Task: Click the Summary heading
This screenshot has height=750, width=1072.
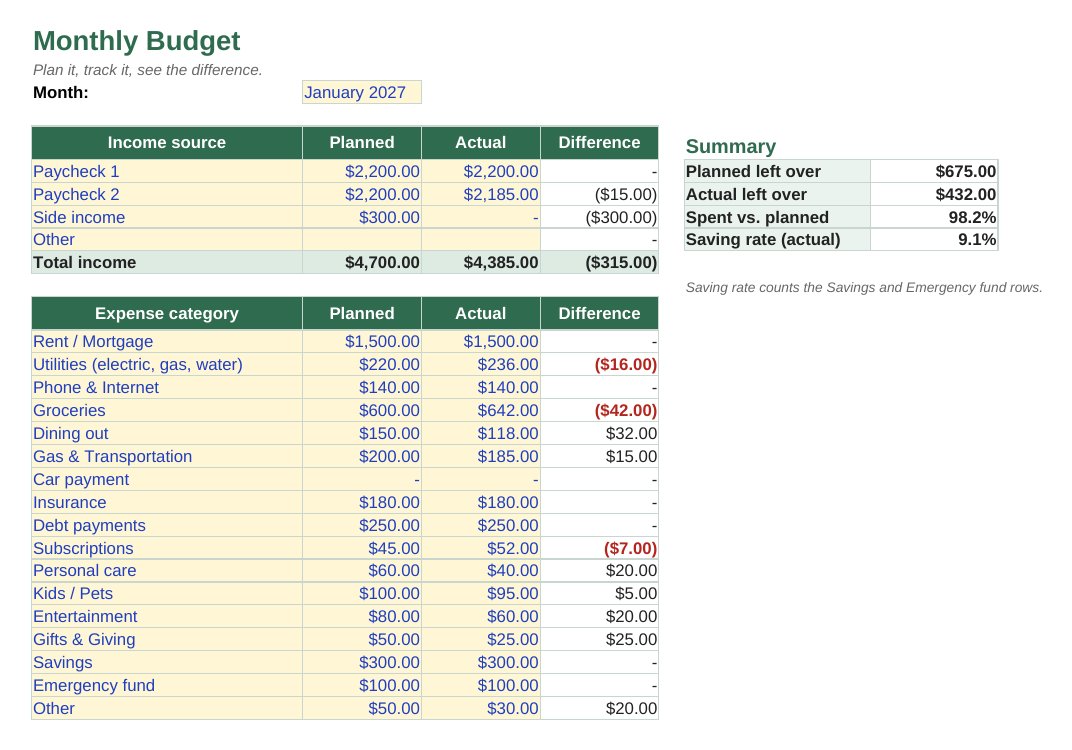Action: [x=730, y=146]
